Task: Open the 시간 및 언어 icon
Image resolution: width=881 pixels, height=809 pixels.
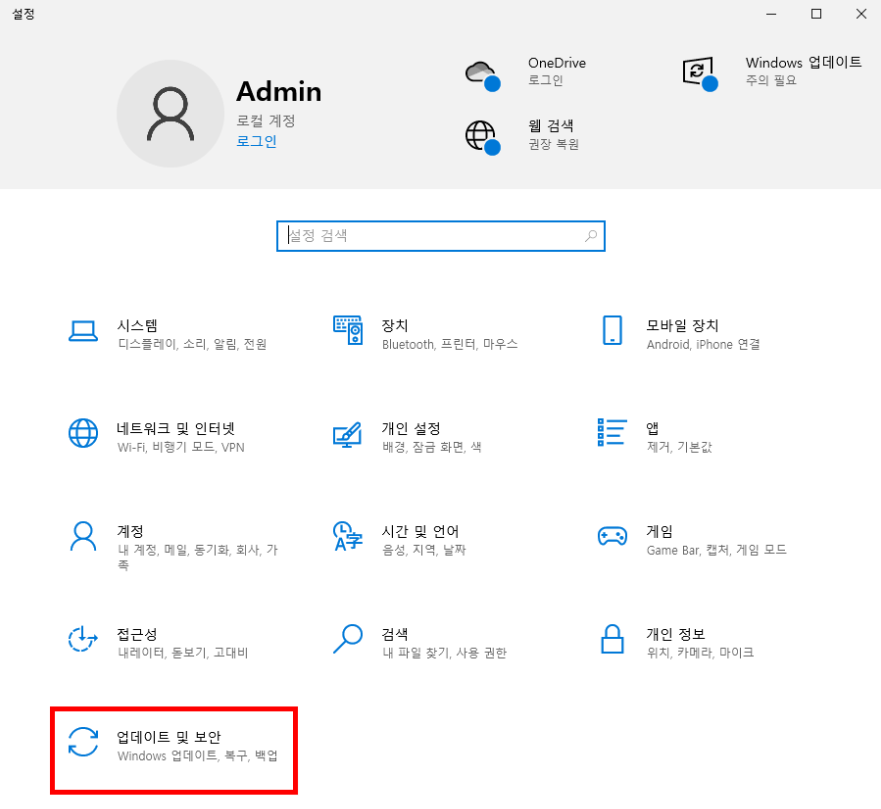Action: pos(348,537)
